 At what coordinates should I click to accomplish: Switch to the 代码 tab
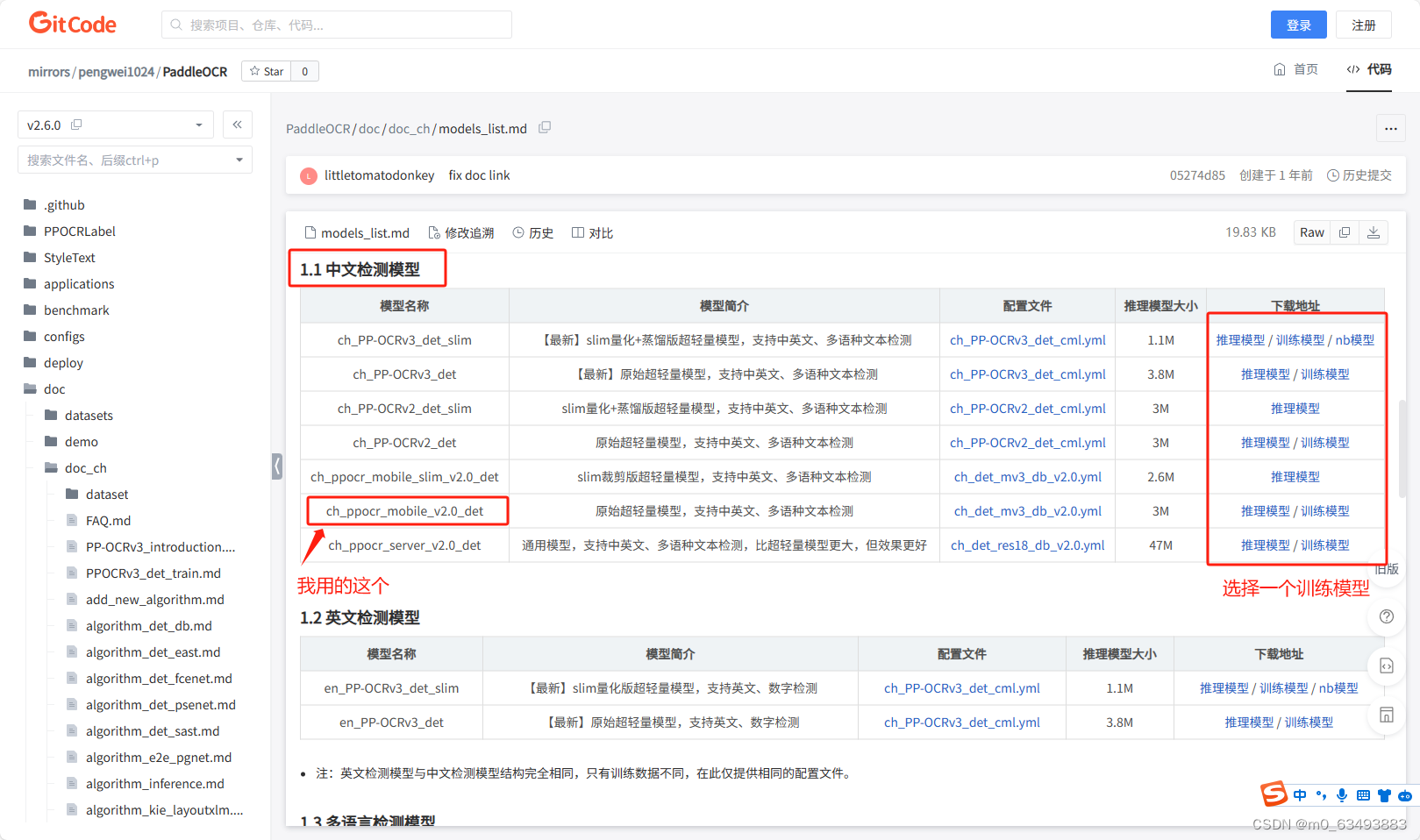coord(1369,69)
